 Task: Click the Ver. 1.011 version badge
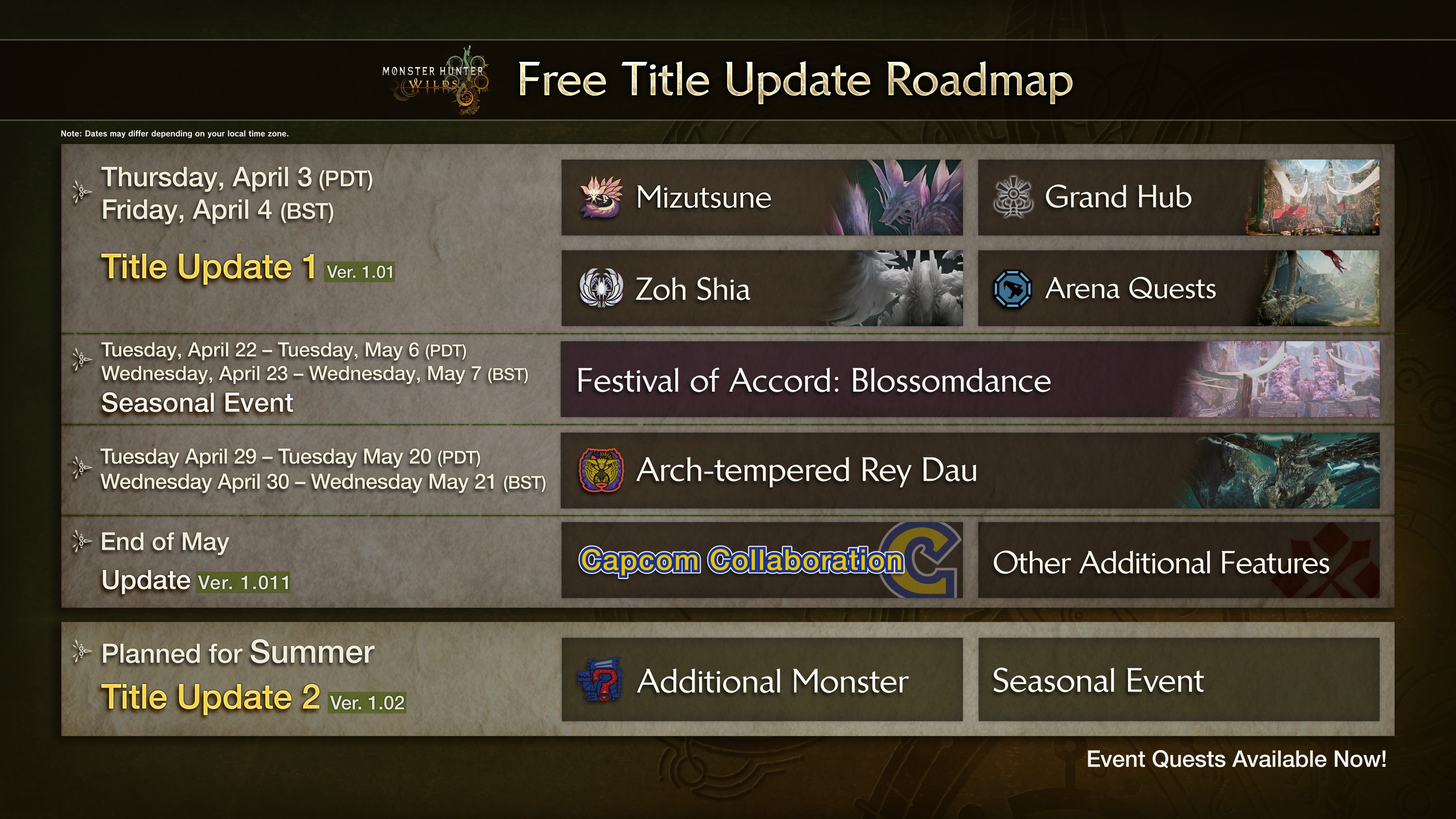pos(243,582)
